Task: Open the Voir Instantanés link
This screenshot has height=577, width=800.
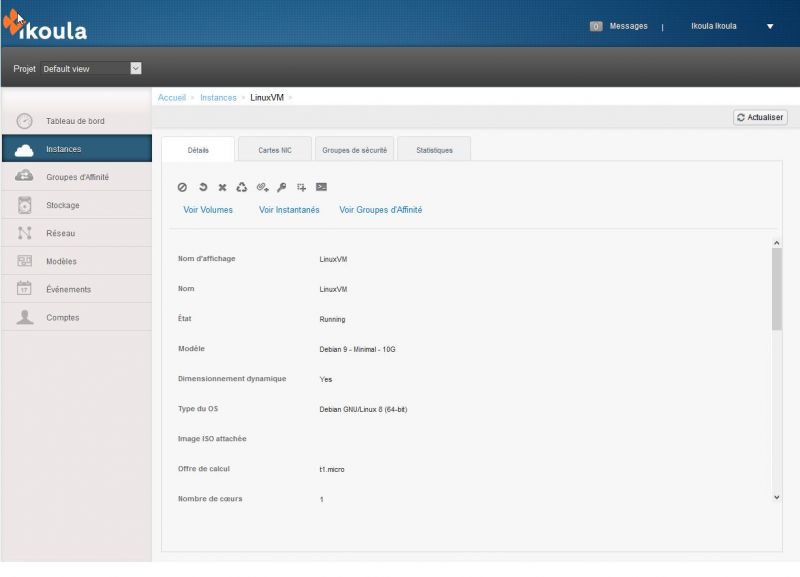Action: [289, 210]
